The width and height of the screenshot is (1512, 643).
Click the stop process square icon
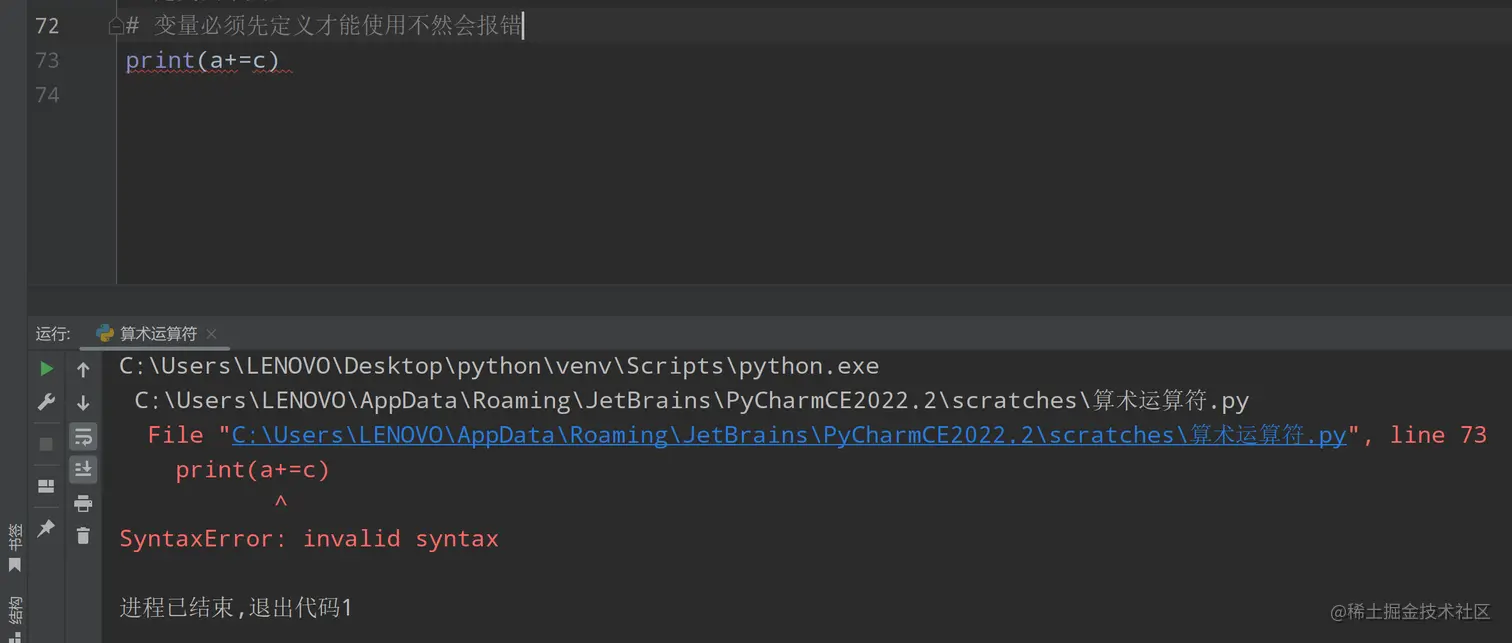point(46,443)
